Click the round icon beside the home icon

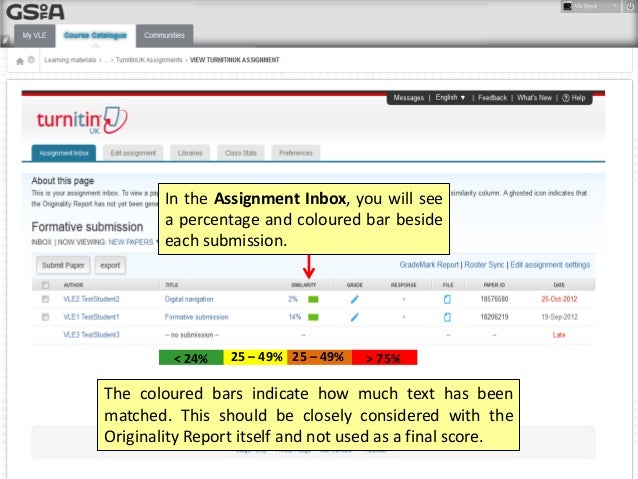(31, 60)
